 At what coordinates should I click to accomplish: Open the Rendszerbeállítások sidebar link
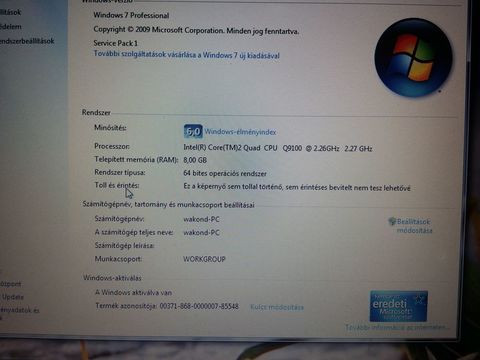point(27,41)
